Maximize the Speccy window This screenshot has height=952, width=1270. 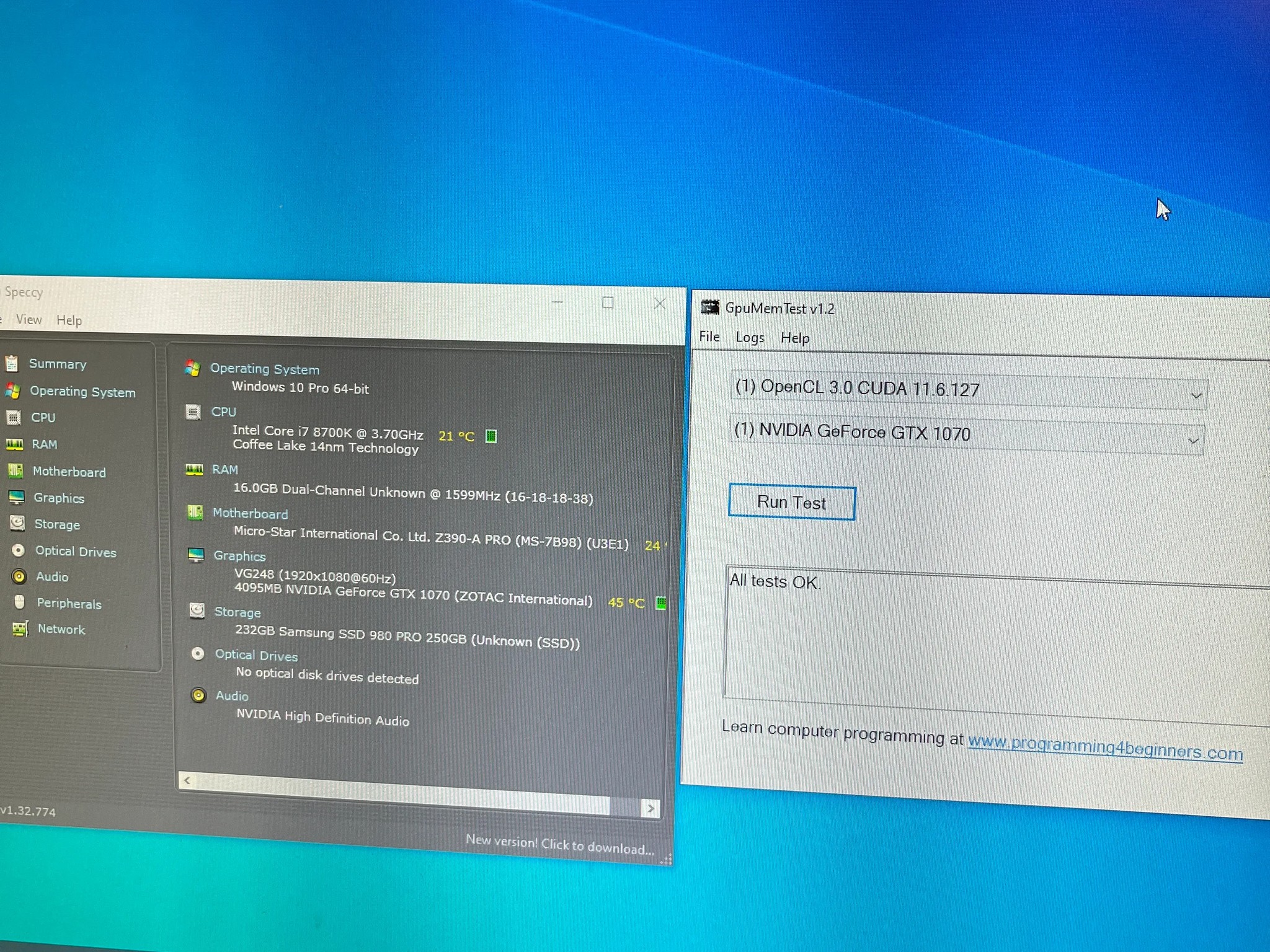click(608, 302)
